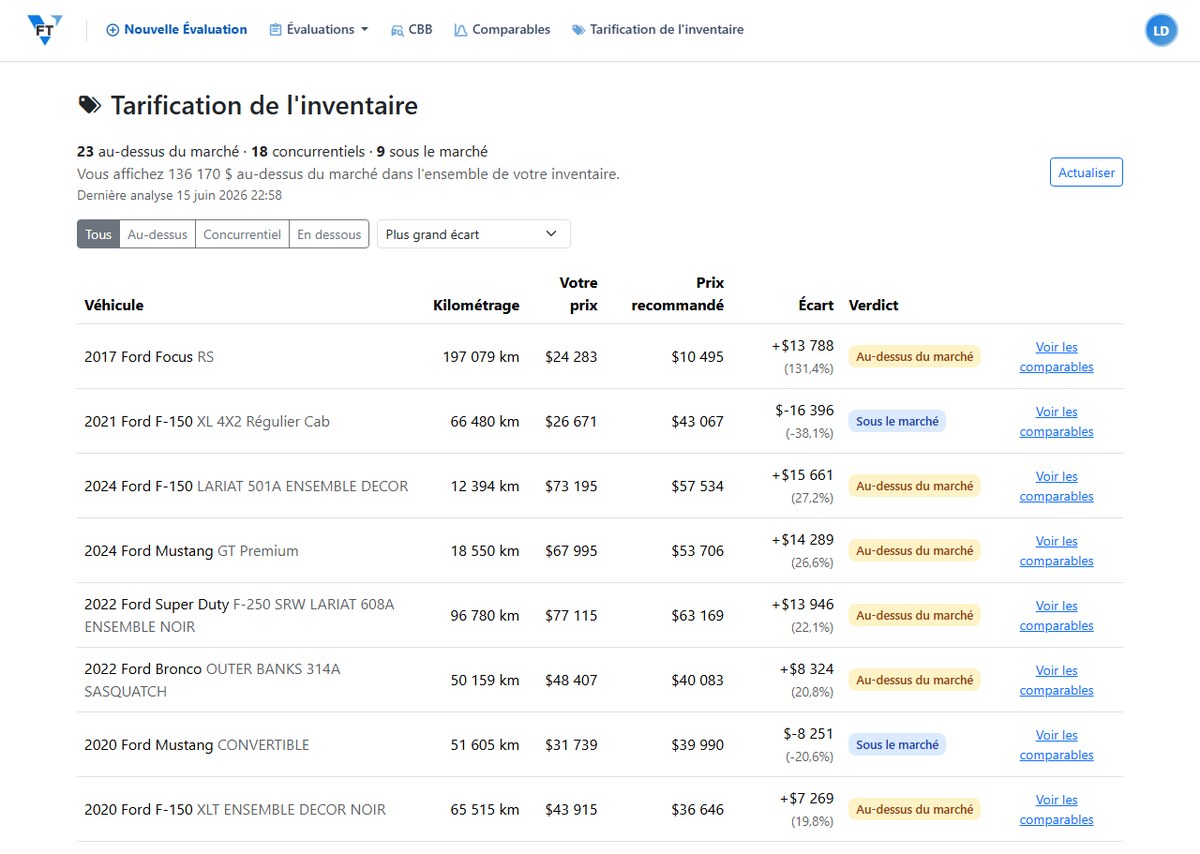Screen dimensions: 1200x854
Task: Click the +$15 661 gap value
Action: (802, 475)
